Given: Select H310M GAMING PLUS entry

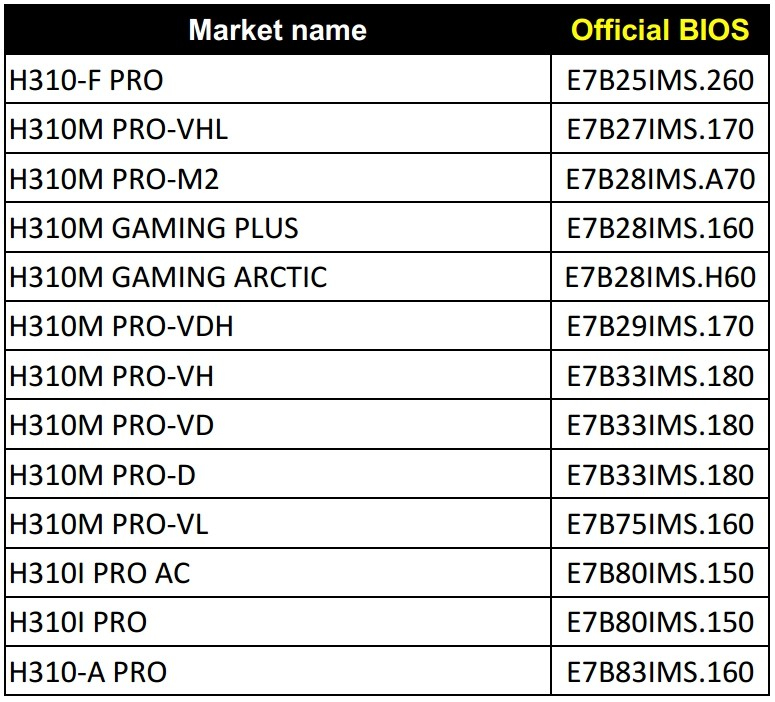Looking at the screenshot, I should pyautogui.click(x=153, y=228).
